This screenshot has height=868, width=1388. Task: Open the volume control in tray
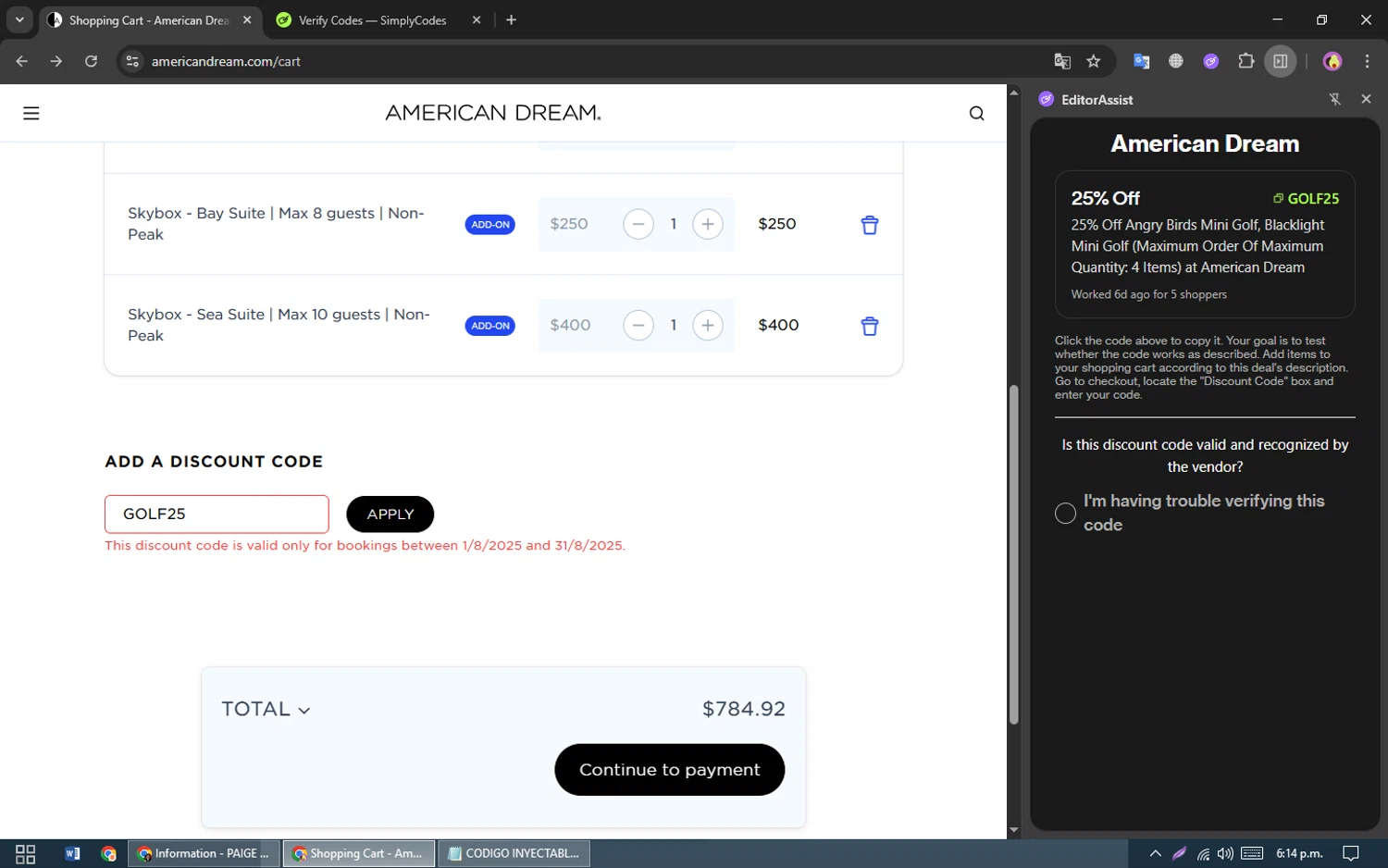[x=1225, y=853]
